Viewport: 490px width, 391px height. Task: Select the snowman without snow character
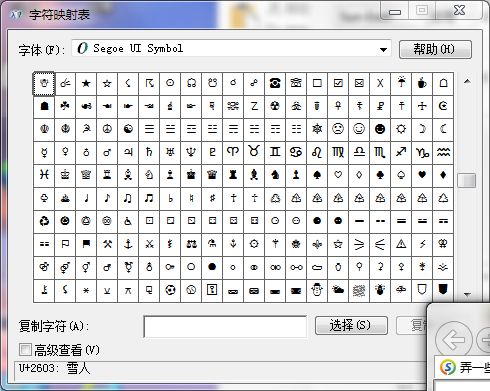click(317, 290)
